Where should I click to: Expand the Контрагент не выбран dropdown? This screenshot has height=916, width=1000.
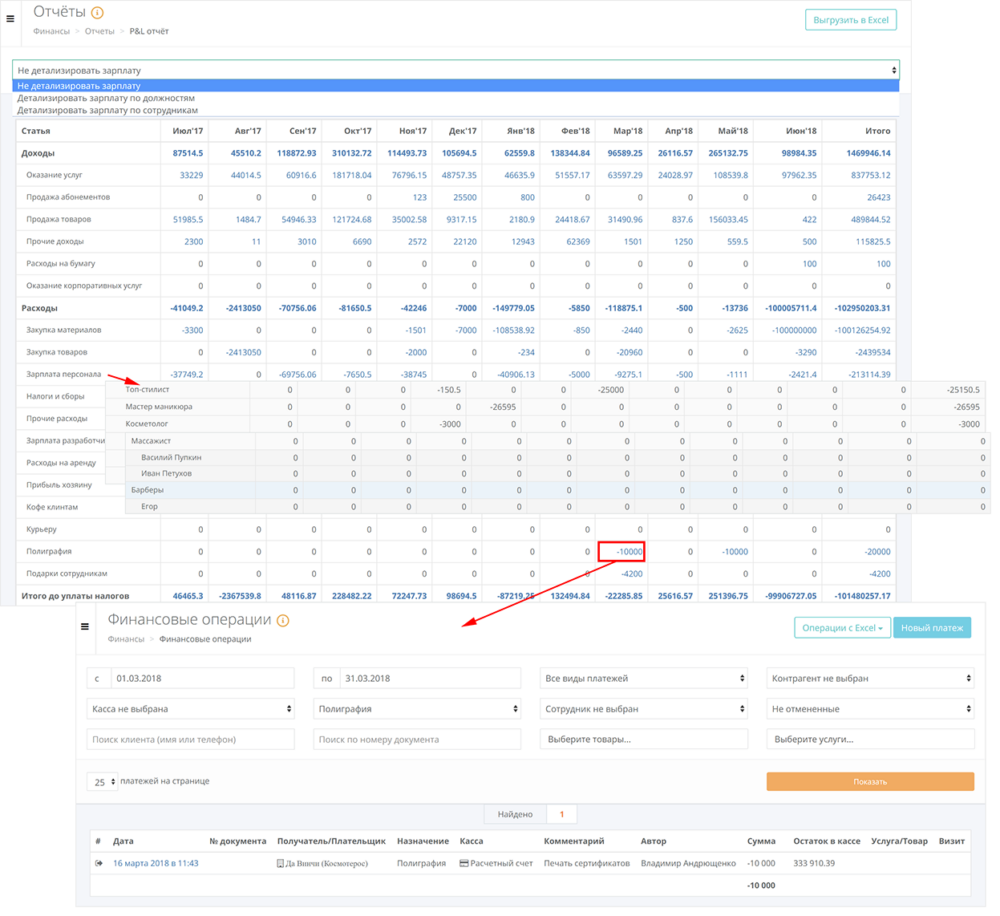pyautogui.click(x=870, y=678)
